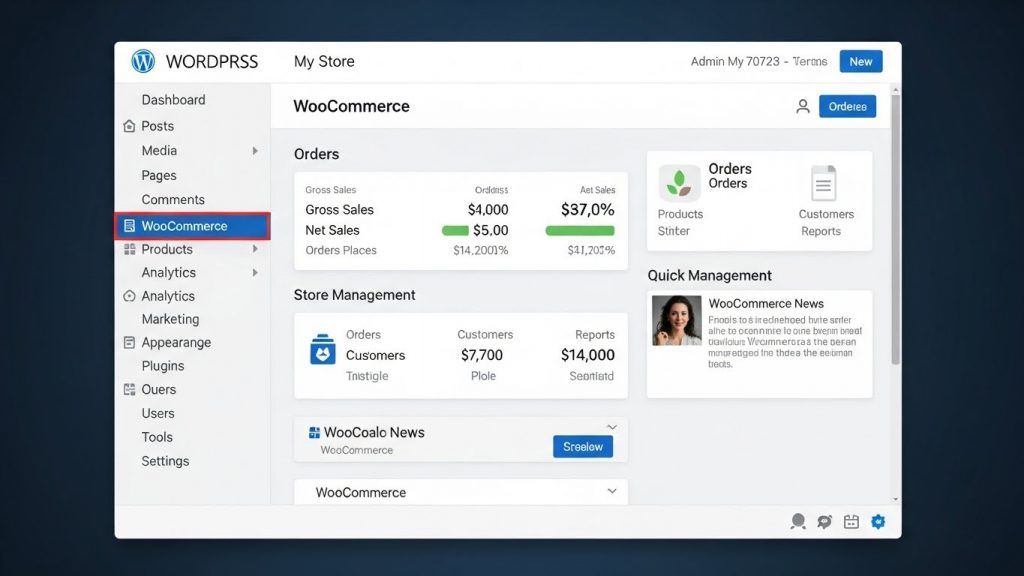1024x576 pixels.
Task: Click the blue store bag icon
Action: point(323,349)
